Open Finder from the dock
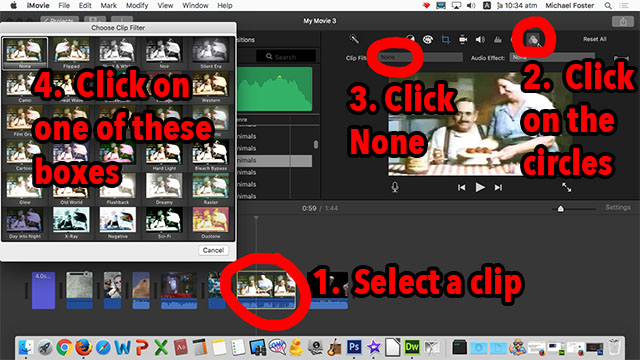 click(x=26, y=347)
